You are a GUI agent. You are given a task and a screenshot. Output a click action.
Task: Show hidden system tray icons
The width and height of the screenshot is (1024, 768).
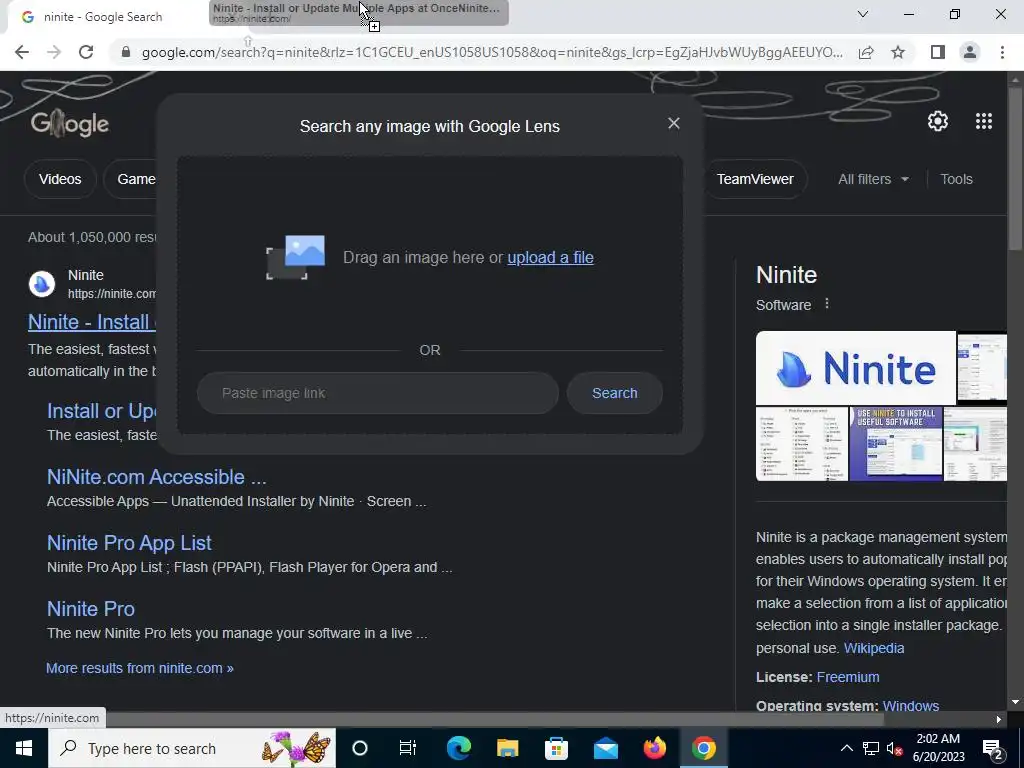point(846,748)
